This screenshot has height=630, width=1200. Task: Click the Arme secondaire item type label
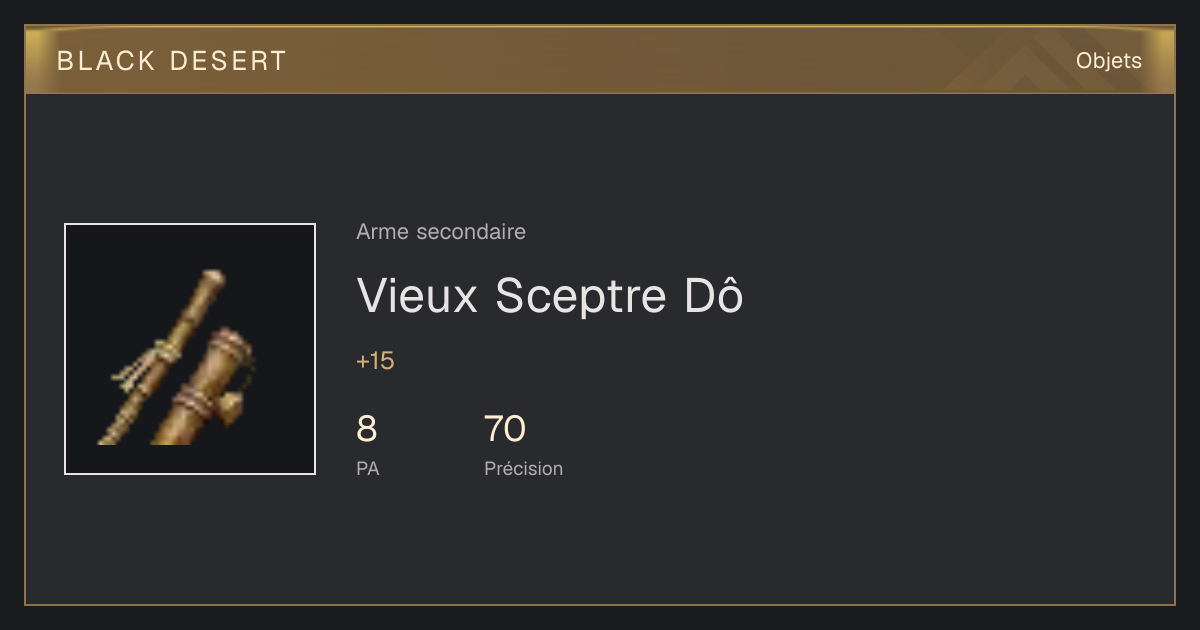[x=441, y=232]
